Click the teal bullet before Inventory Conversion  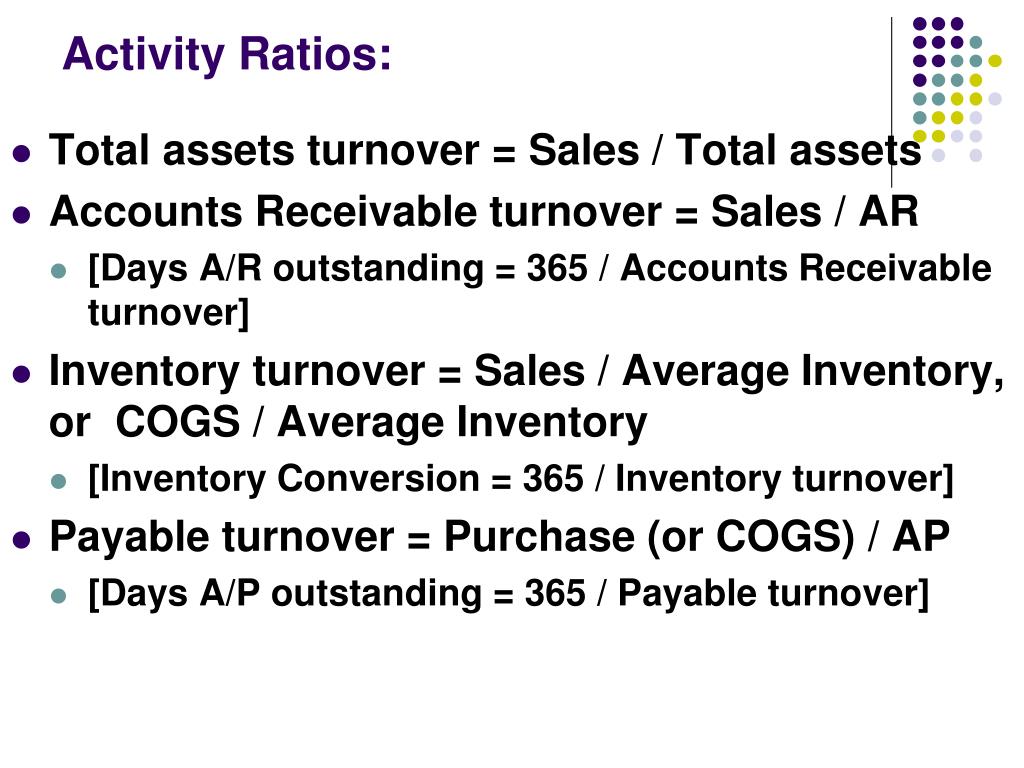coord(59,482)
